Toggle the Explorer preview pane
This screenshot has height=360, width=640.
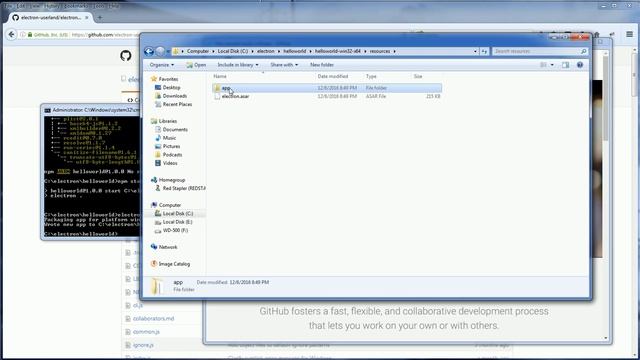pos(565,65)
